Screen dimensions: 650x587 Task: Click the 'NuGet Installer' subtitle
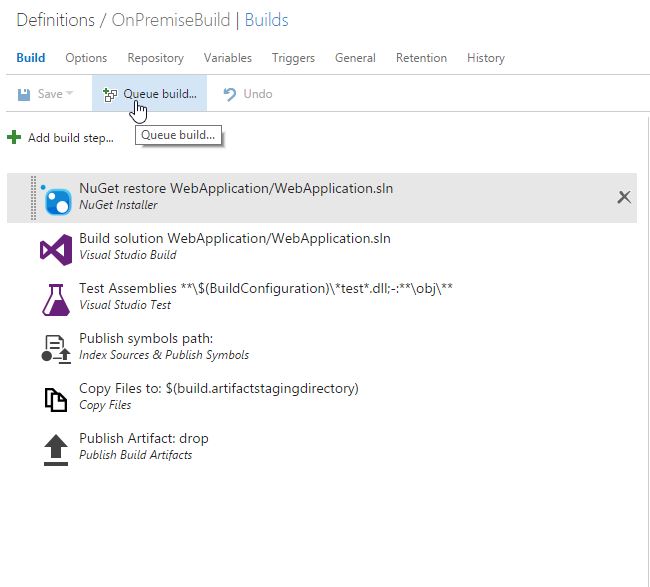[118, 205]
